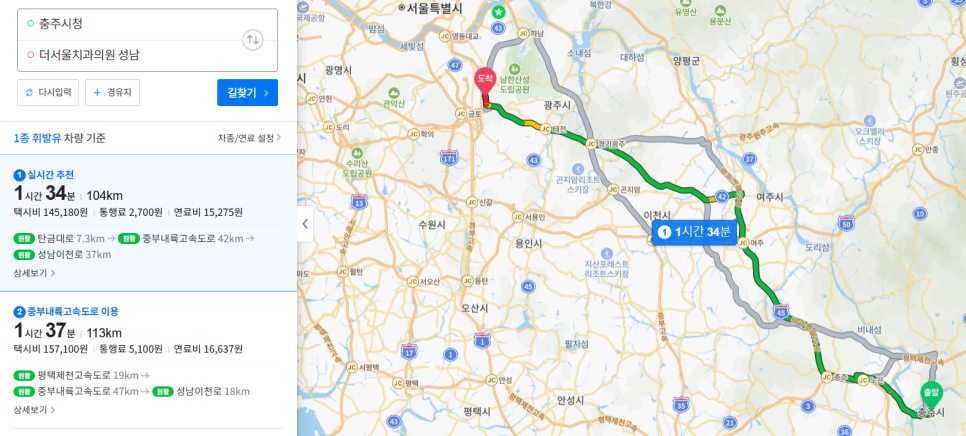
Task: Click the 경기광주 JC junction marker
Action: (591, 144)
